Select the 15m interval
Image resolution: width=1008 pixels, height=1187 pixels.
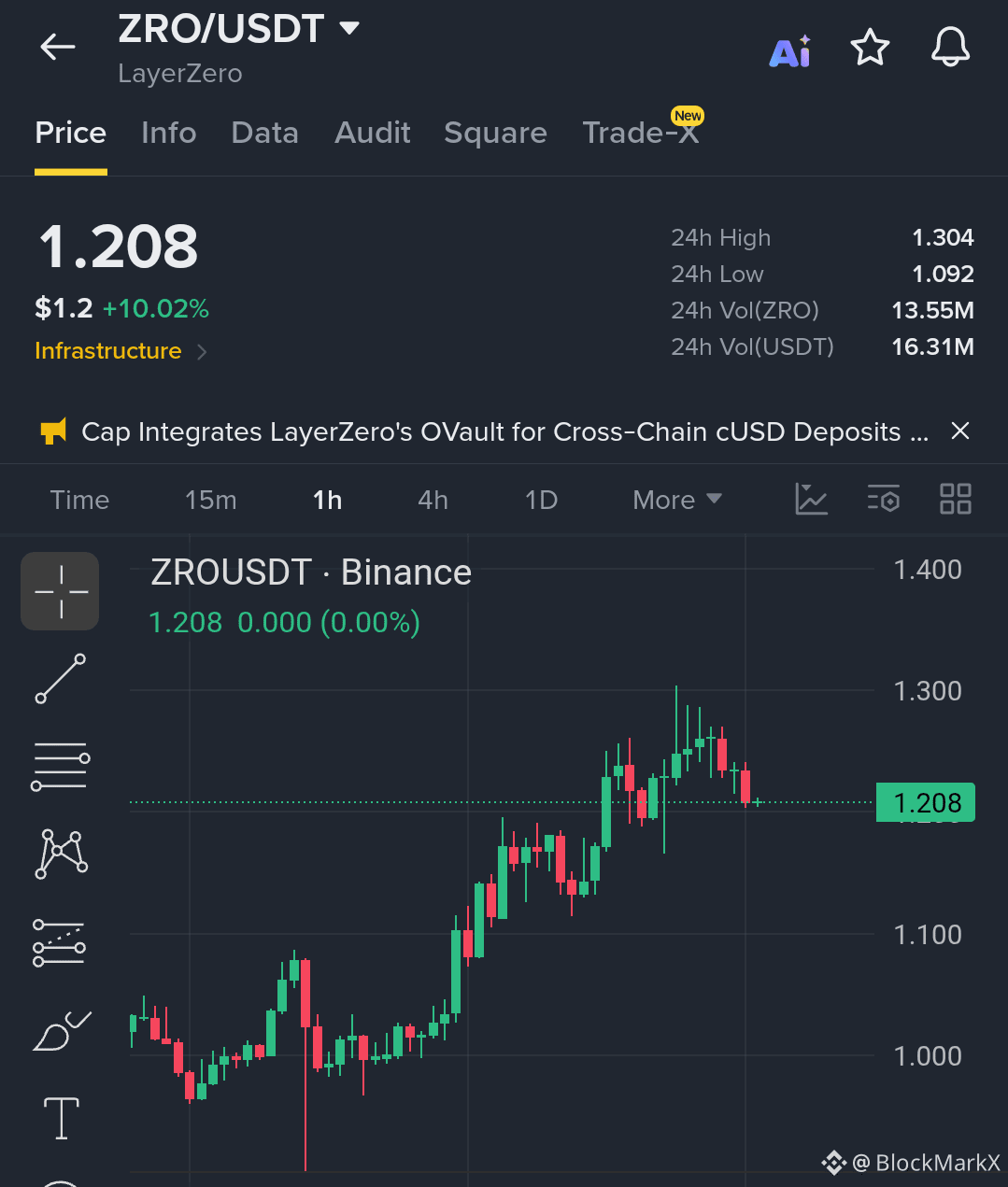point(211,500)
